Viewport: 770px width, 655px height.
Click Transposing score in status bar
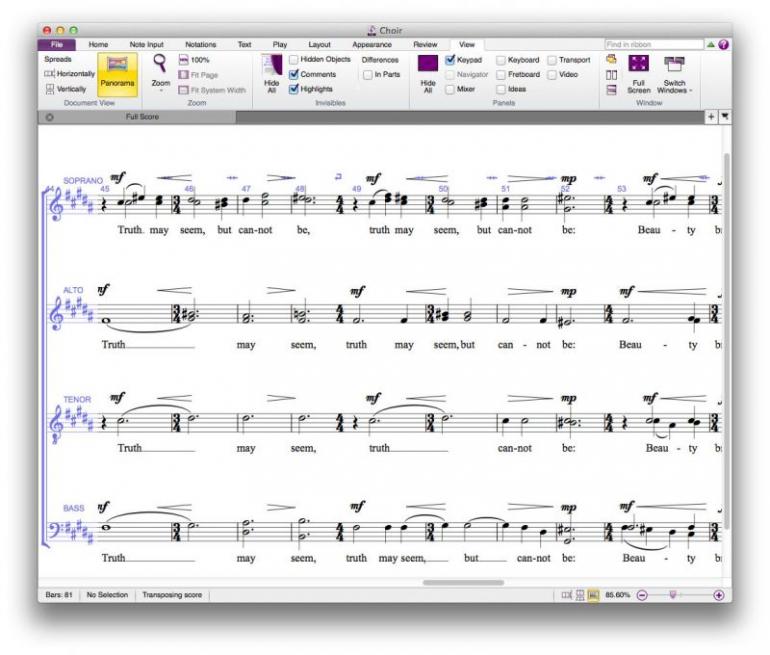[x=172, y=595]
